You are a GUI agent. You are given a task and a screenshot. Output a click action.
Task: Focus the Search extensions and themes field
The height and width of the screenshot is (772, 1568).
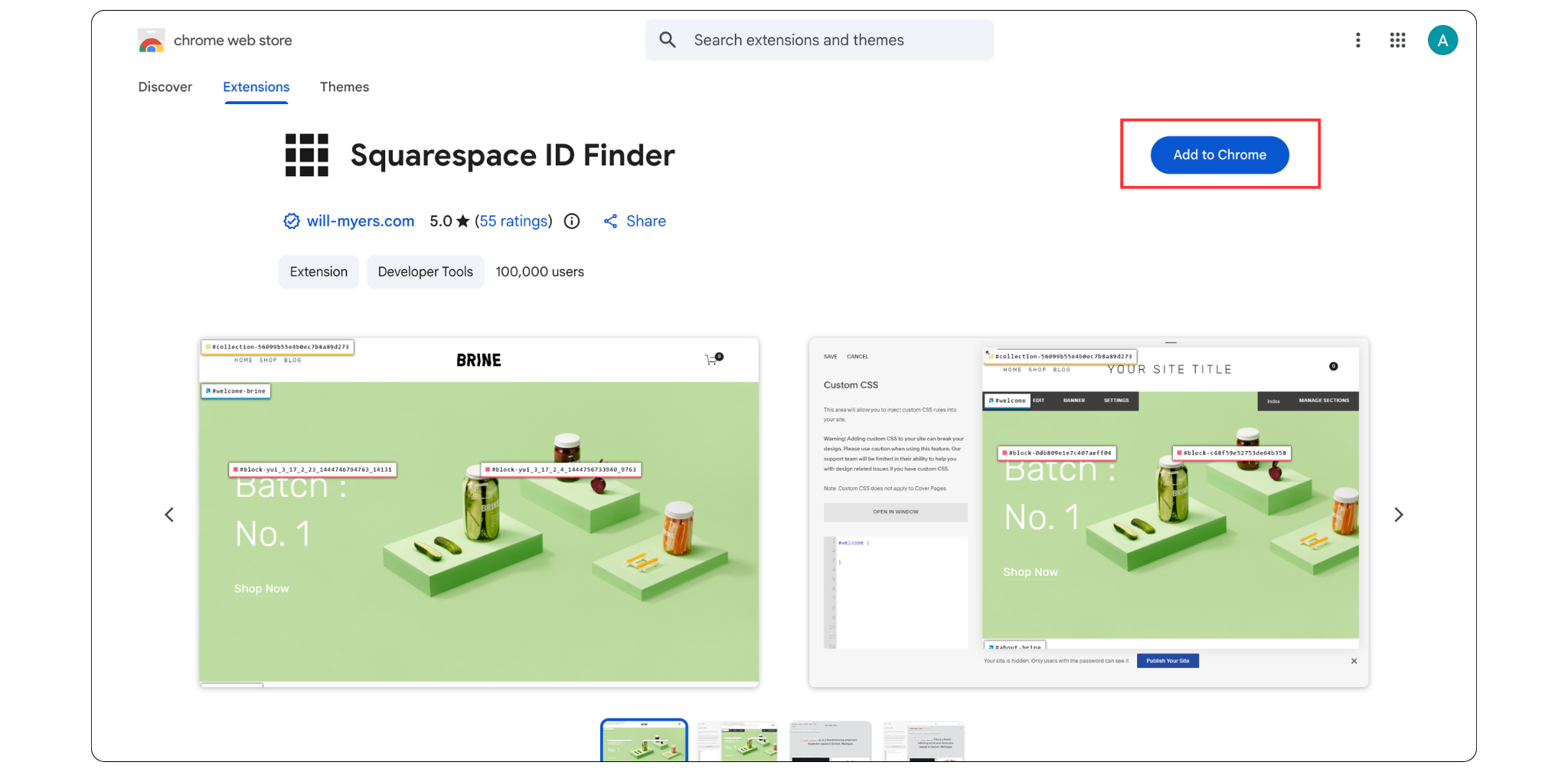[819, 40]
